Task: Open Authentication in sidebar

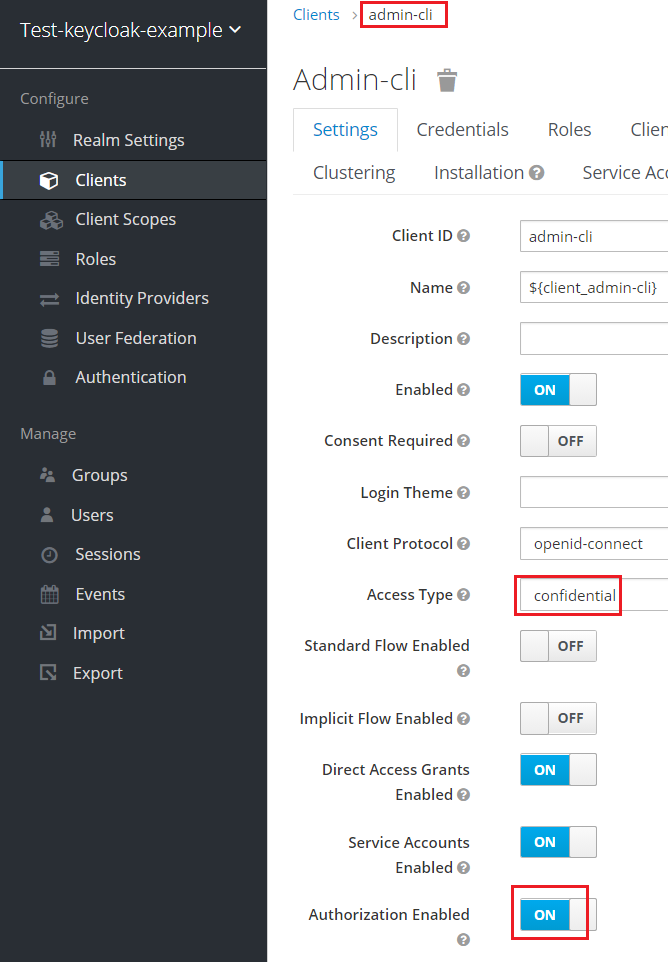Action: 133,377
